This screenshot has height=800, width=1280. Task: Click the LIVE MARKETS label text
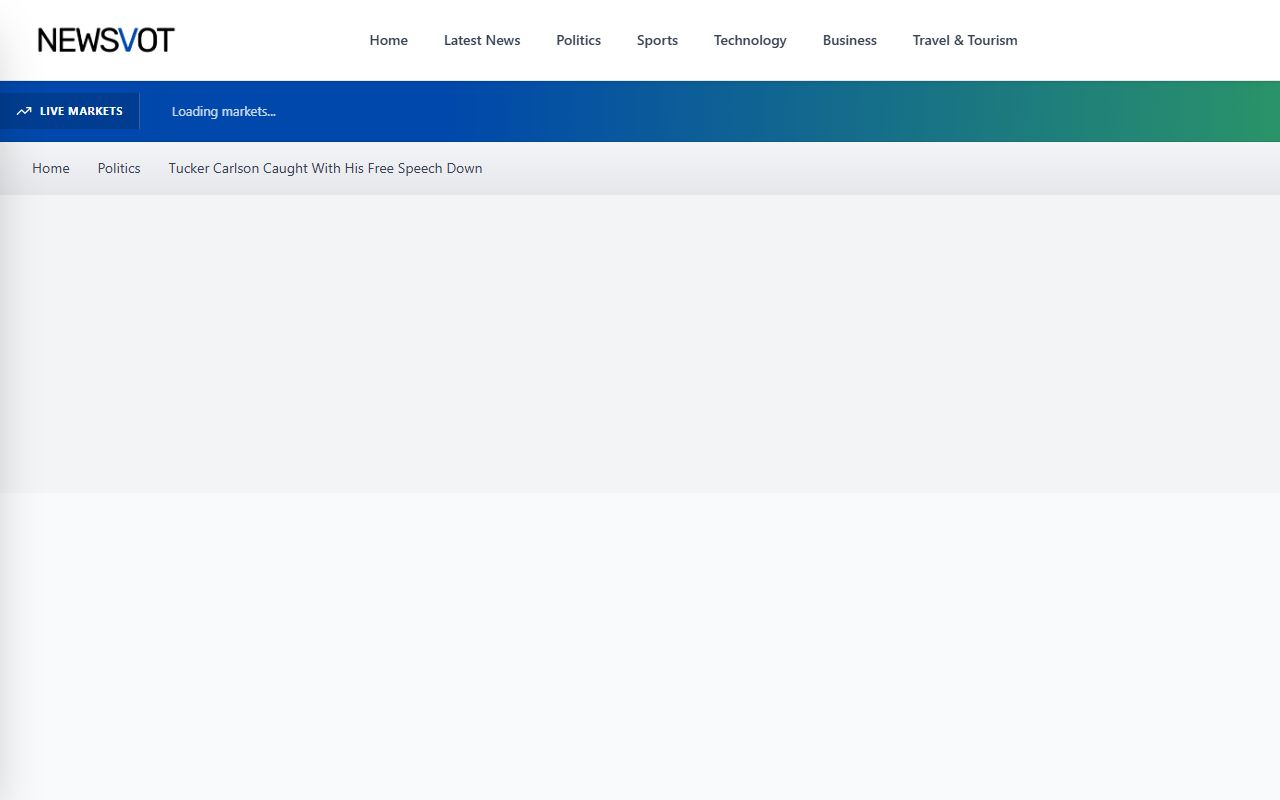pos(81,111)
